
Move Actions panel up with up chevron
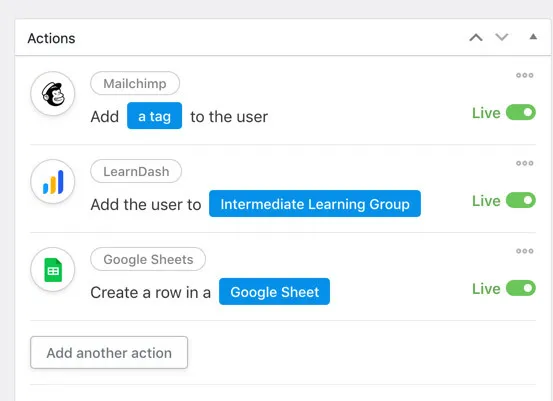tap(476, 37)
